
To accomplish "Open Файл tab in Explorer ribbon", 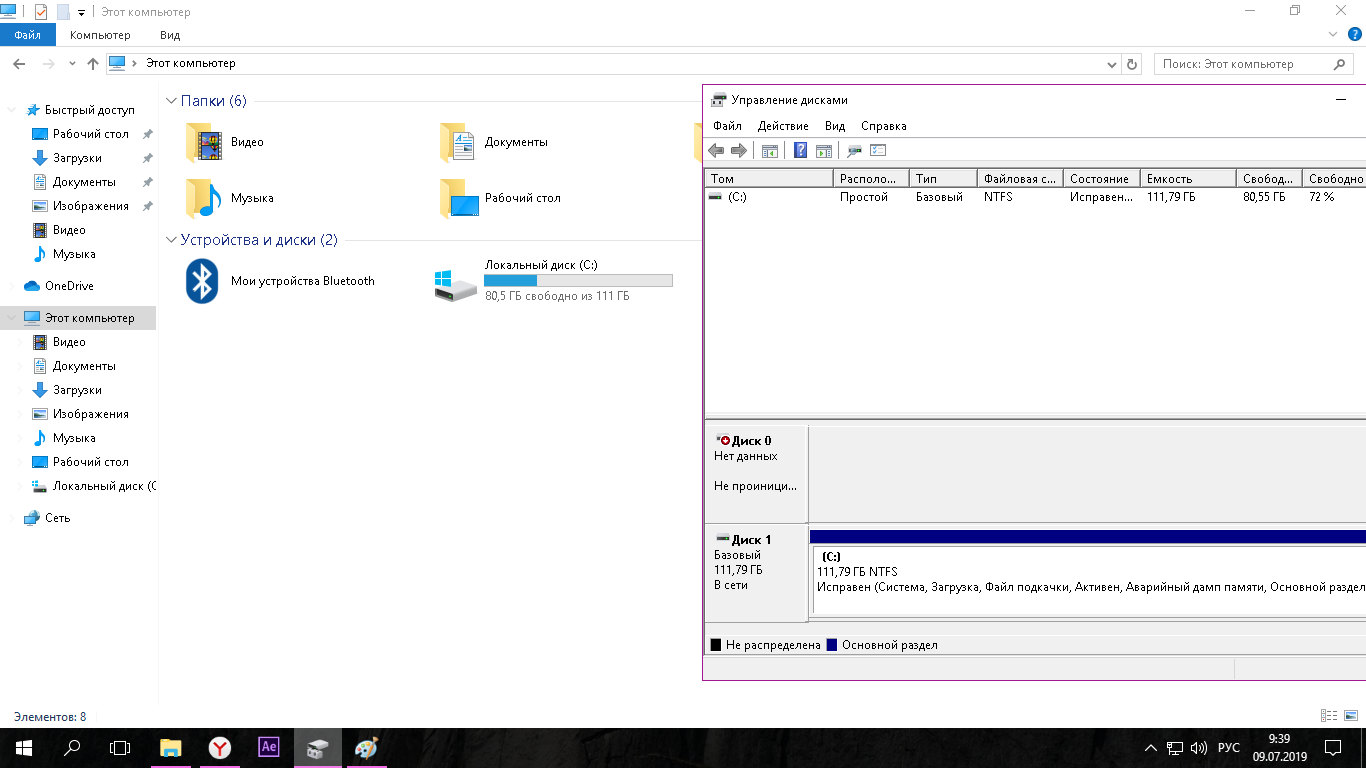I will coord(27,35).
